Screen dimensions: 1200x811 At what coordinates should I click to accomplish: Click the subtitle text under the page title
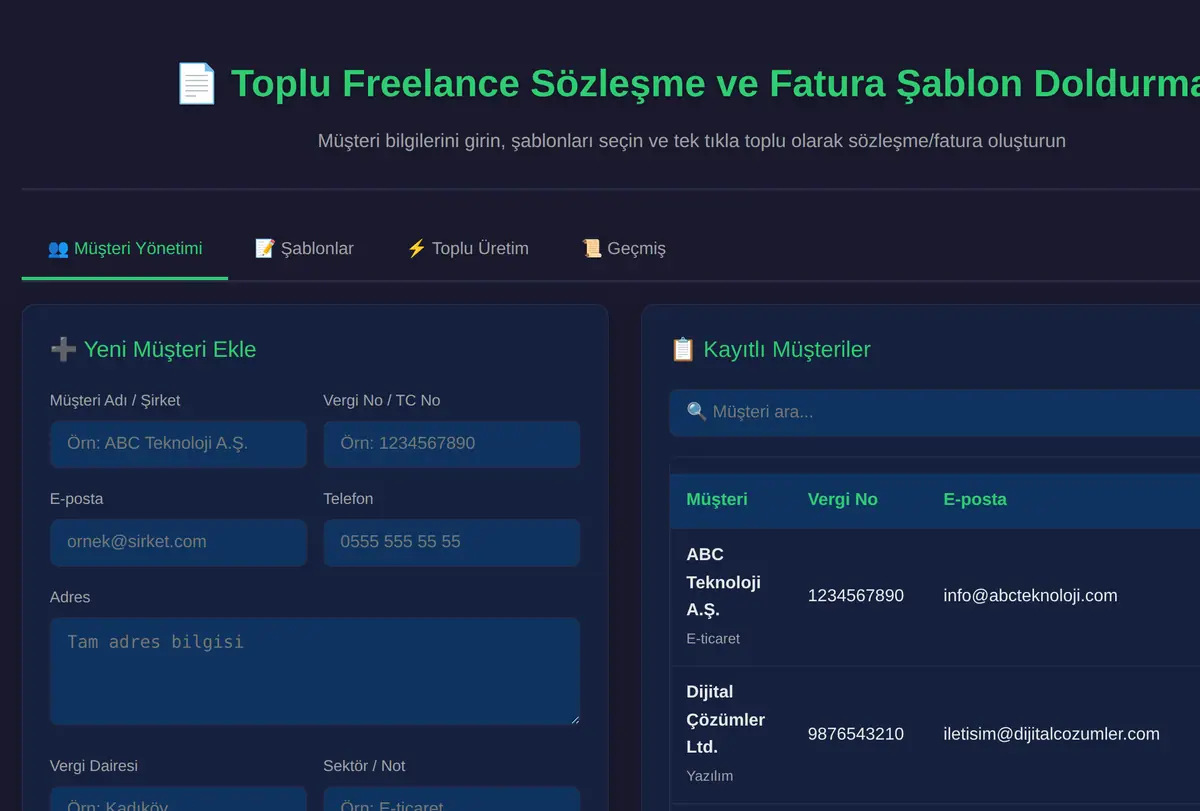click(692, 141)
